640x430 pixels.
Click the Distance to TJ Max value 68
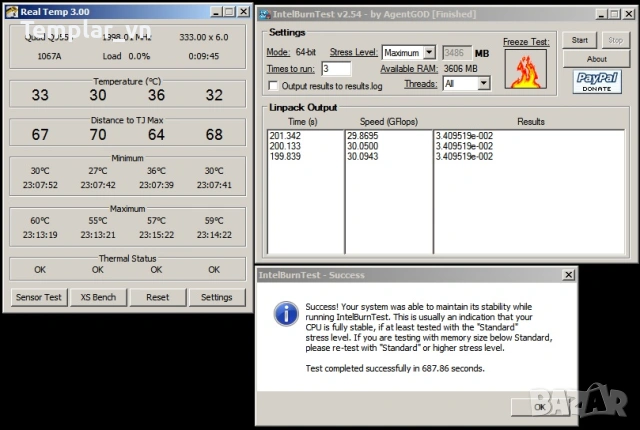point(214,134)
